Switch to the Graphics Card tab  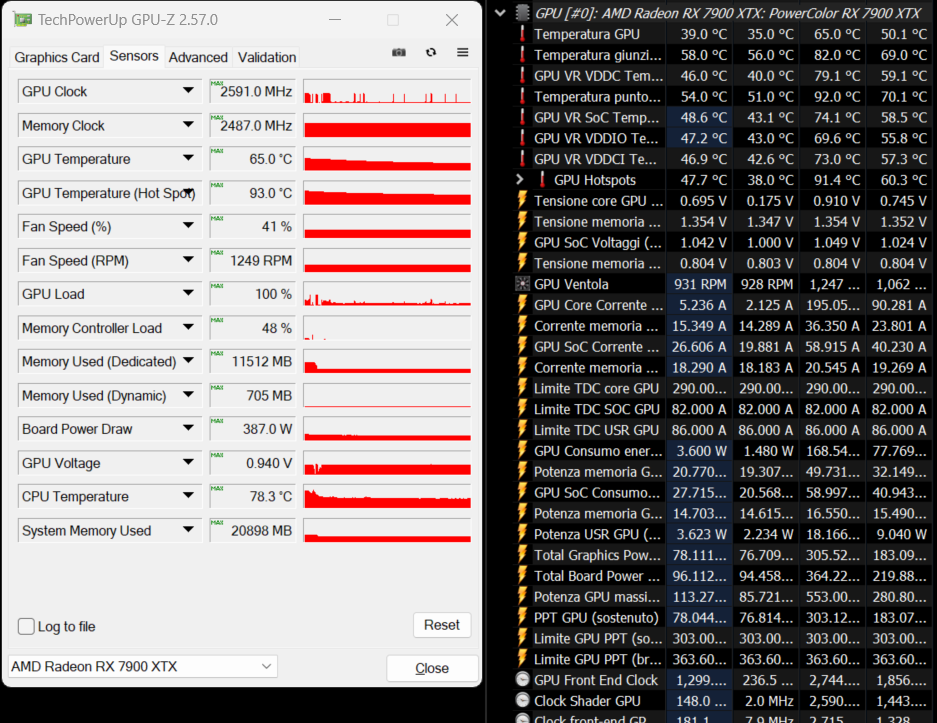(x=57, y=57)
